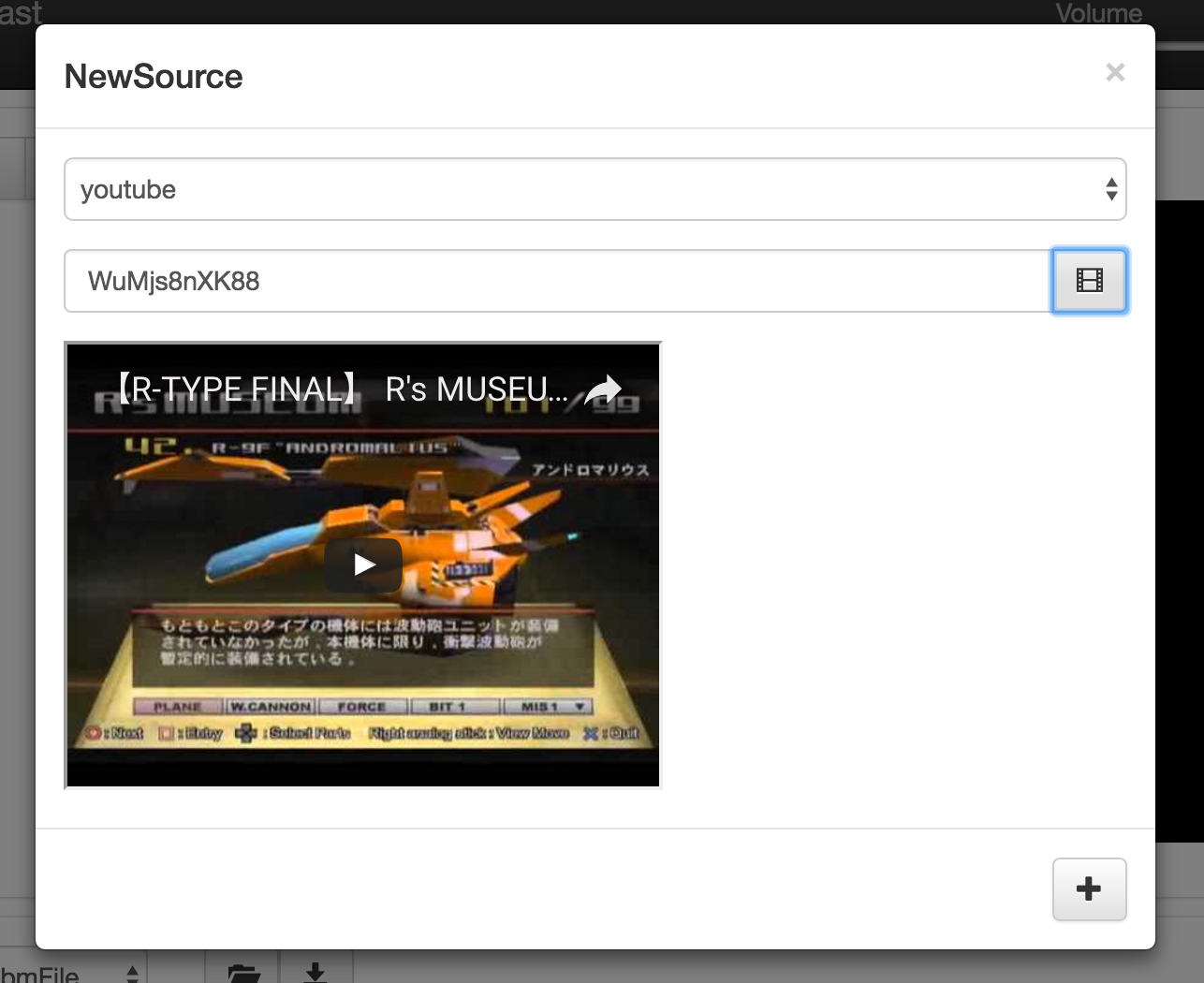Load the video preview with the film icon
The width and height of the screenshot is (1204, 983).
(x=1089, y=281)
